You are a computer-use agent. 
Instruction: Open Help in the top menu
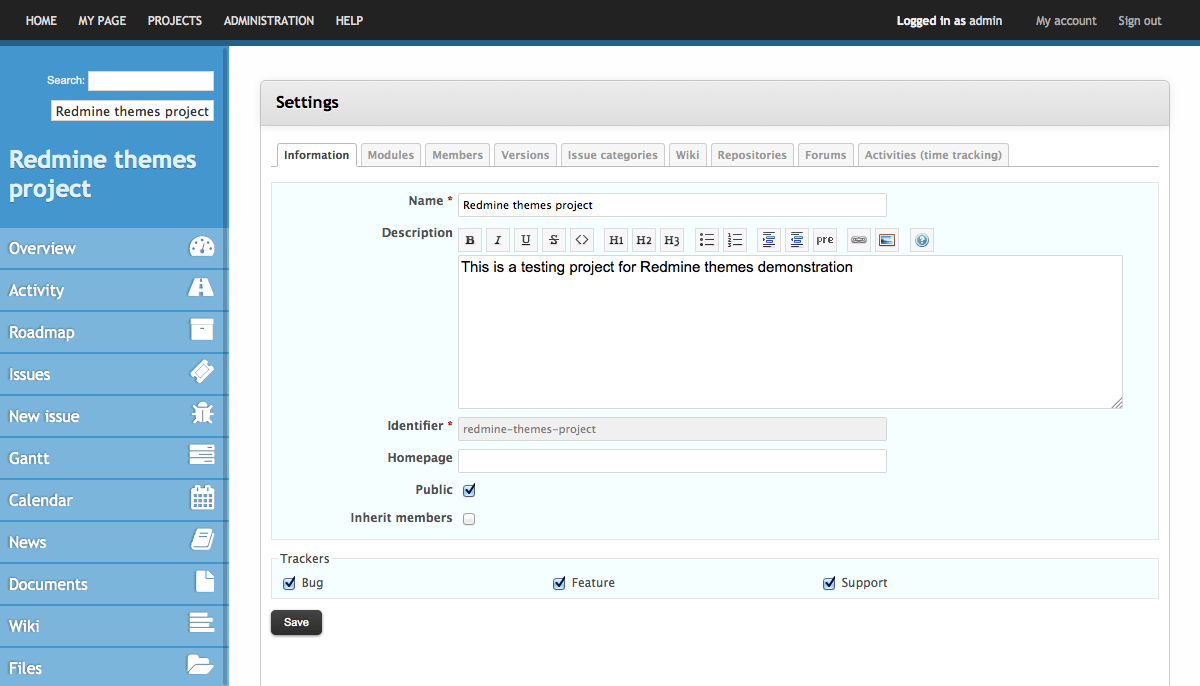pos(349,20)
